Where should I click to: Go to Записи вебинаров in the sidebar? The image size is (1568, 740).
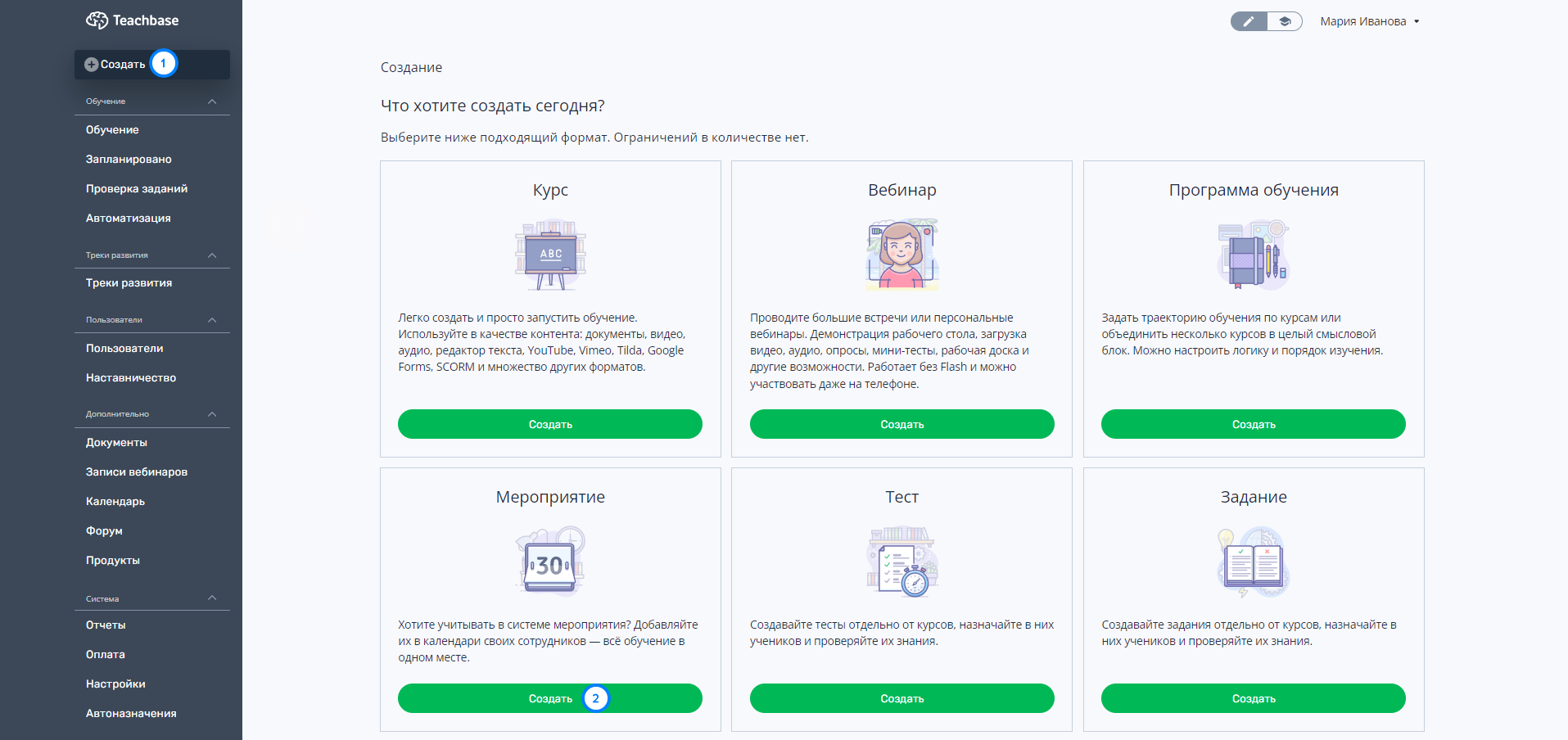(137, 472)
